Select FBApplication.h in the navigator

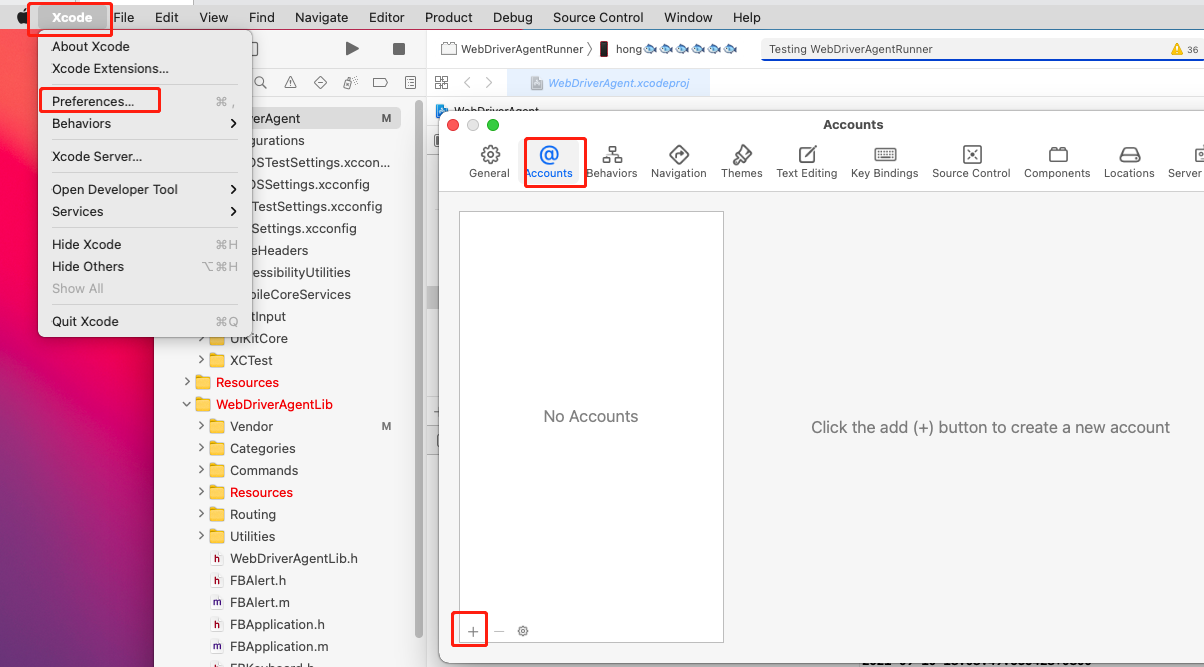coord(278,624)
